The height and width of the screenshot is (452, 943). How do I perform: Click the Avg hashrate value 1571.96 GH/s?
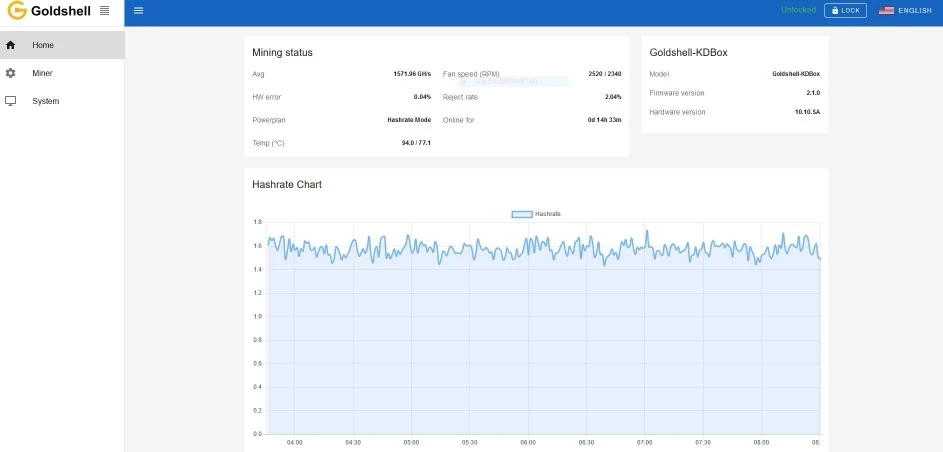[412, 74]
